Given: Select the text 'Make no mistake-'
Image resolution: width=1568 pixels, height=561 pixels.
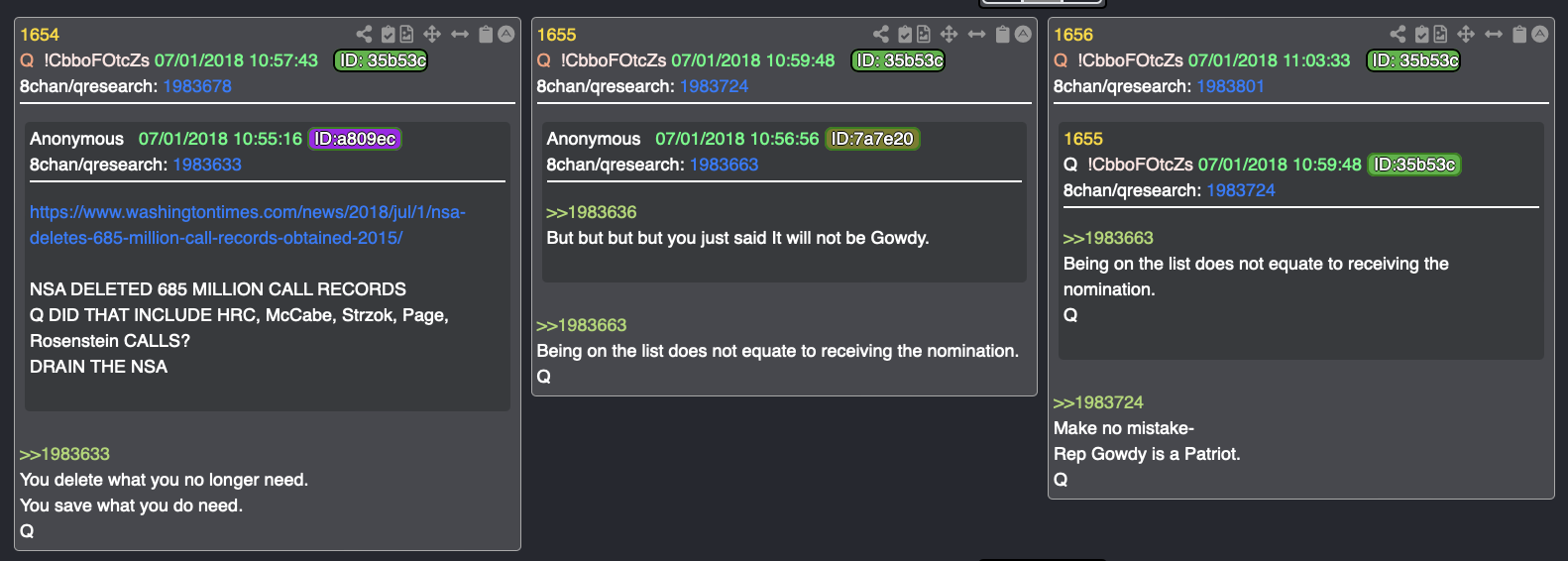Looking at the screenshot, I should click(x=1124, y=428).
